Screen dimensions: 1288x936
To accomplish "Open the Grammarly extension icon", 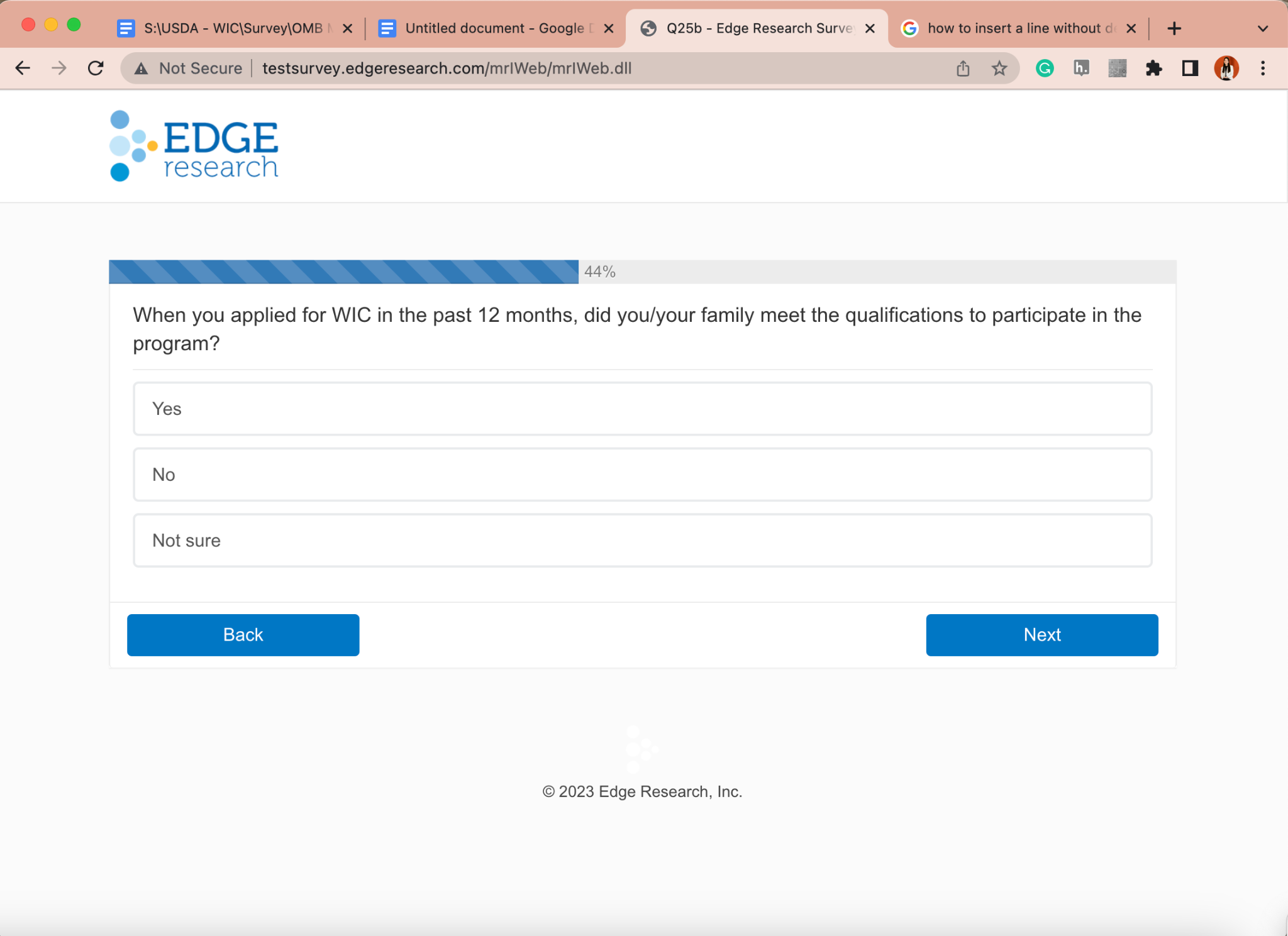I will (1045, 68).
